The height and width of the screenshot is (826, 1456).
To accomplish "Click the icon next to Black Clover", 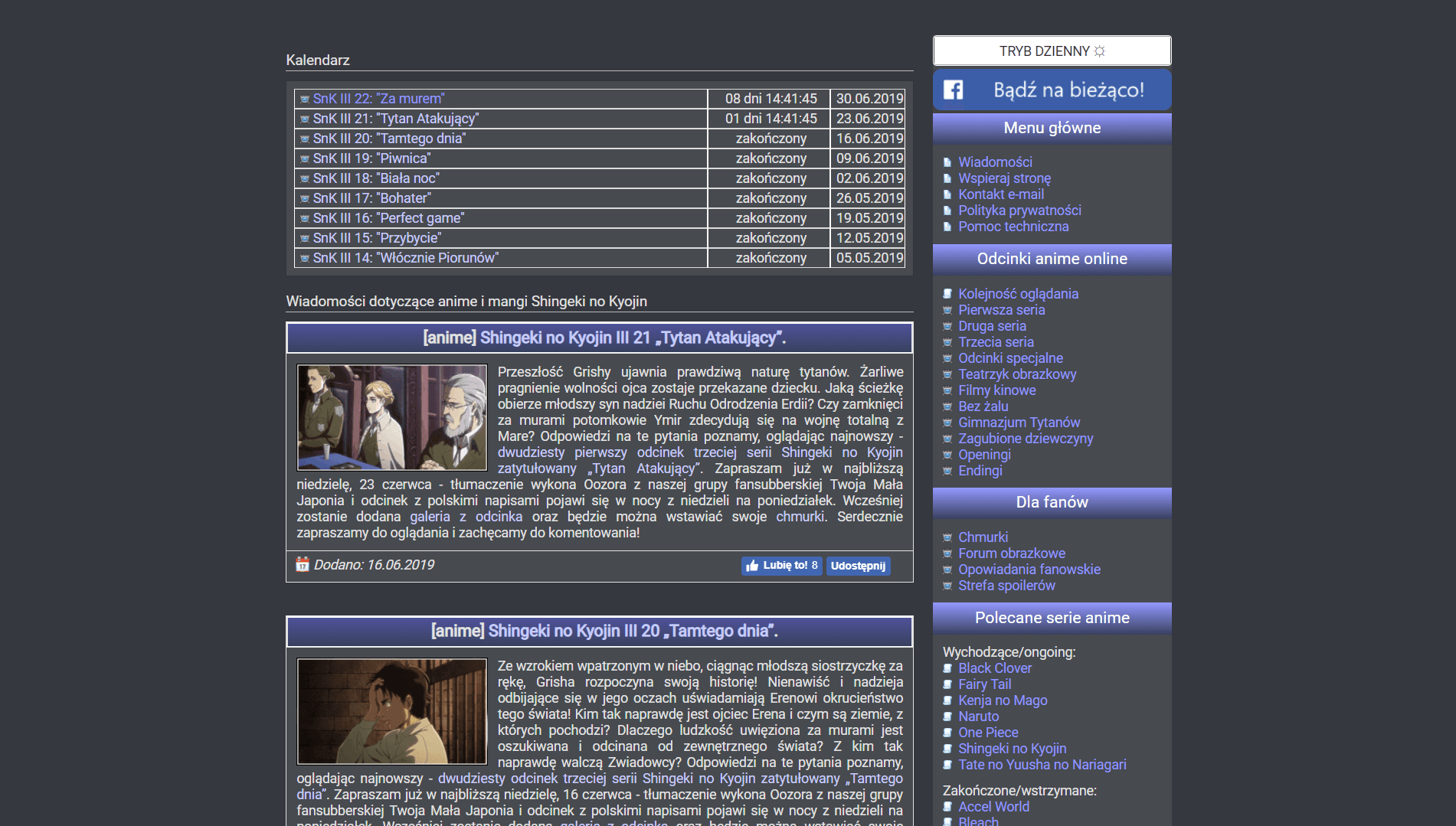I will (x=947, y=668).
